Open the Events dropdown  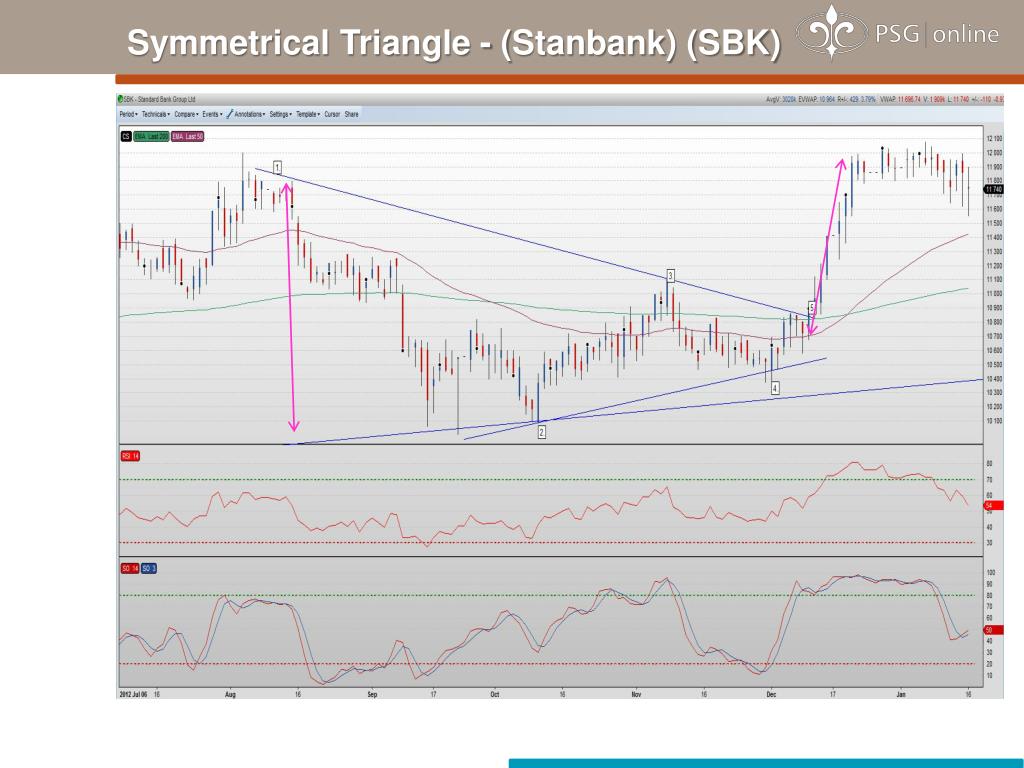pos(212,114)
